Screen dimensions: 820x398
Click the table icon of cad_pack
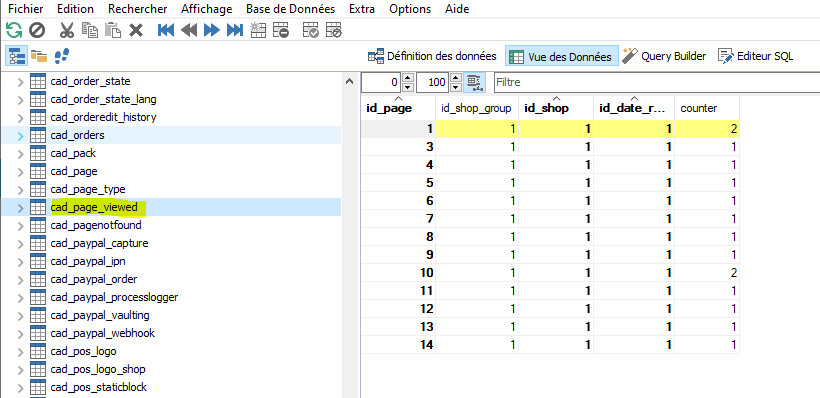pos(38,153)
